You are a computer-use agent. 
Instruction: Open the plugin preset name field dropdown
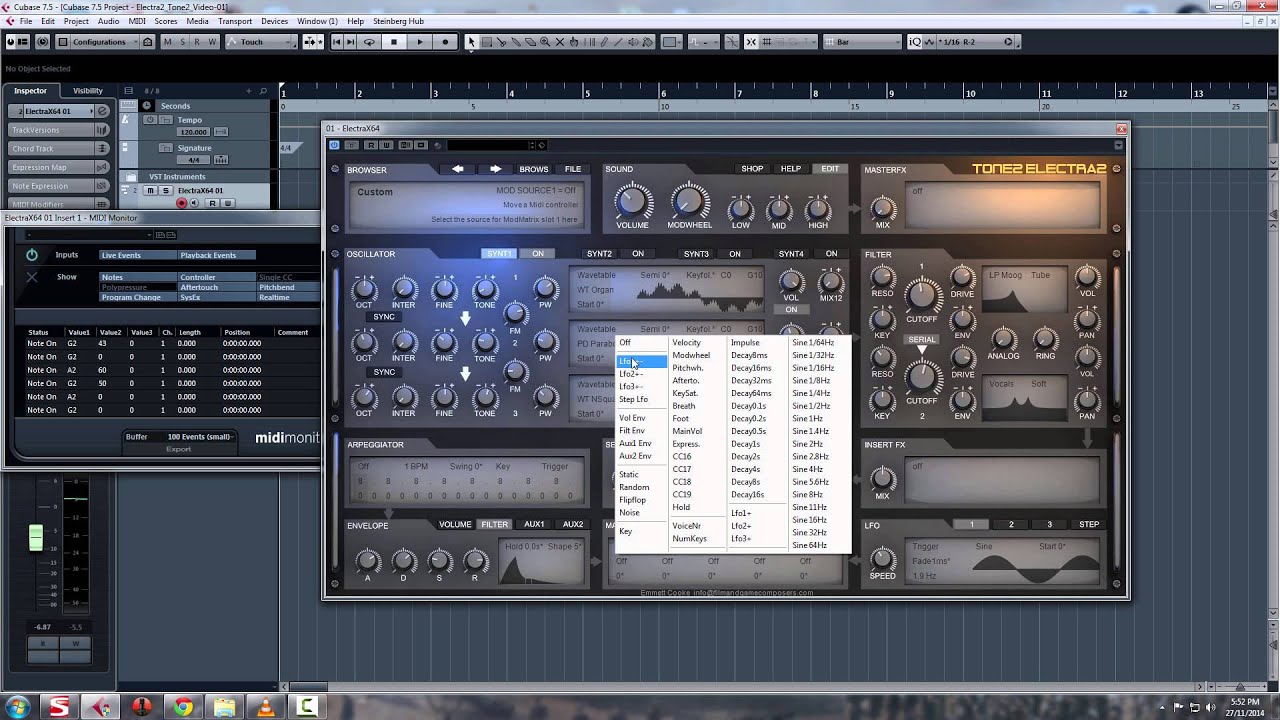click(492, 145)
